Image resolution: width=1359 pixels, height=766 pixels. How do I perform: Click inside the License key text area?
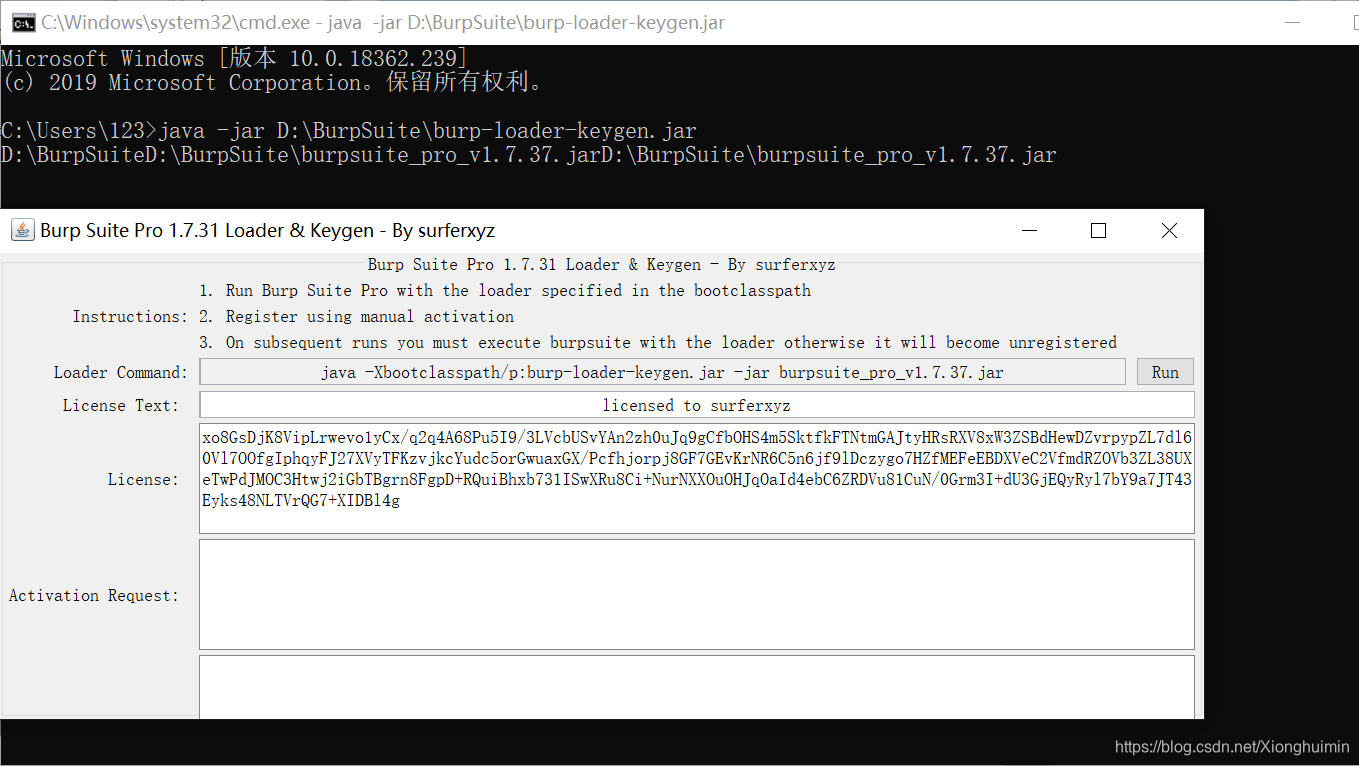[697, 478]
